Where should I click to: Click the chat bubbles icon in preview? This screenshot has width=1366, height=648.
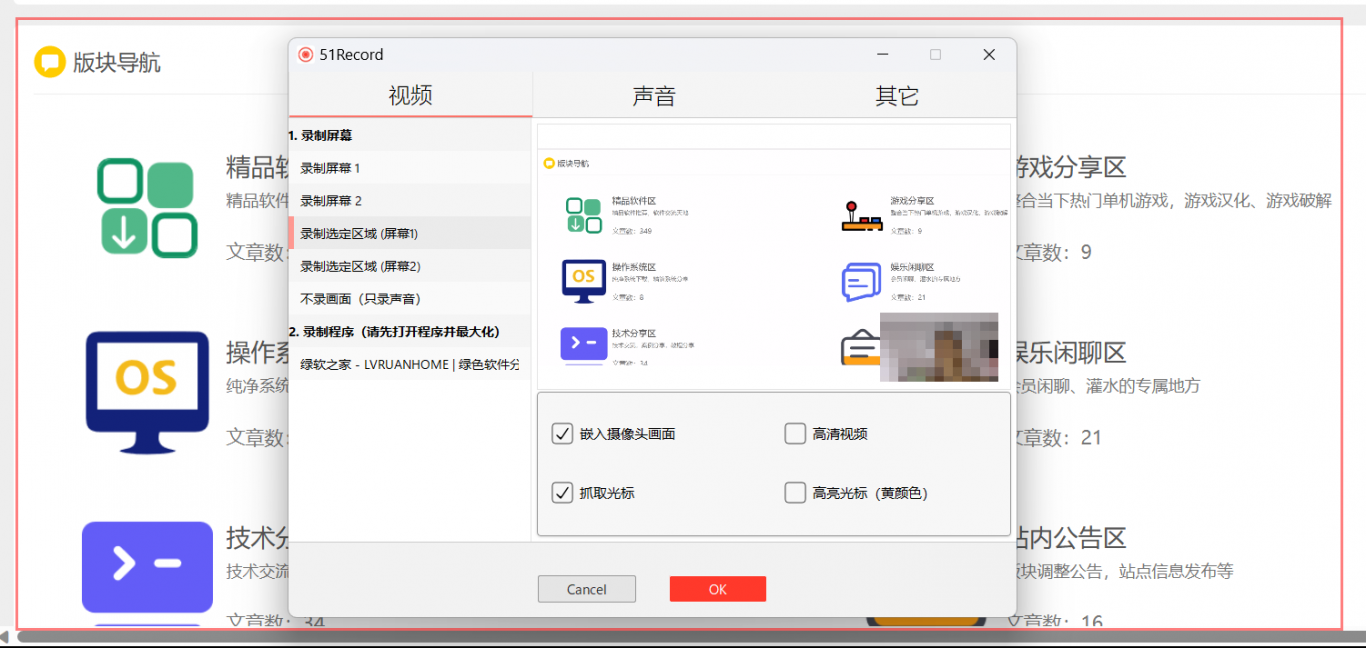861,282
